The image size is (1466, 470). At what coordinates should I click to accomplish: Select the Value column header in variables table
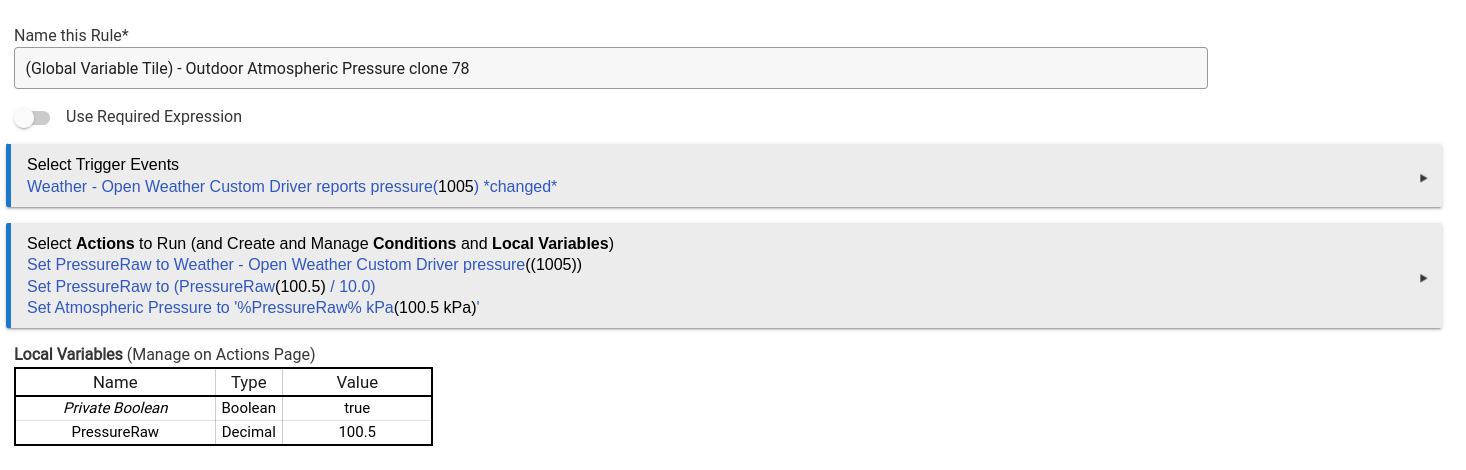pyautogui.click(x=357, y=382)
